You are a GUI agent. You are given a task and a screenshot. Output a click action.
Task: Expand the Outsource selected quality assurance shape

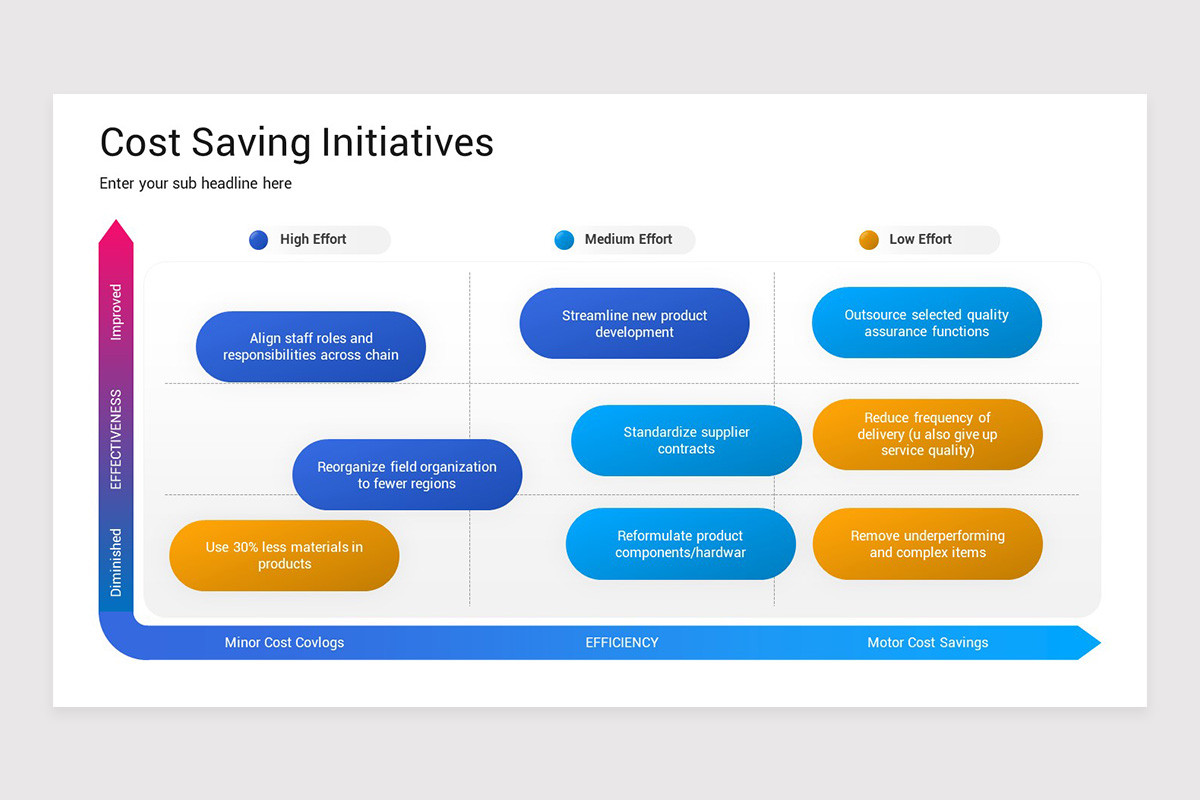point(927,322)
